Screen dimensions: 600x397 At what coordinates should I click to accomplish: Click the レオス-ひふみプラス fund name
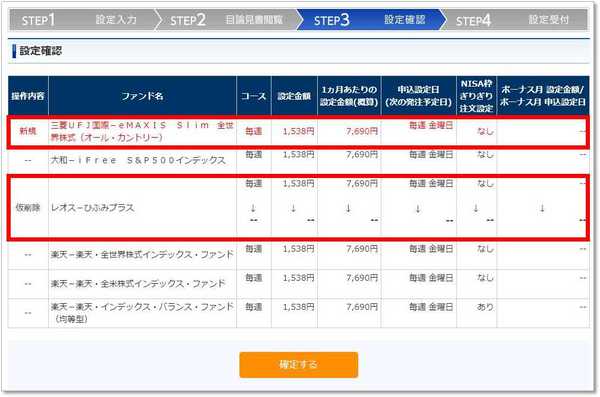tap(93, 208)
